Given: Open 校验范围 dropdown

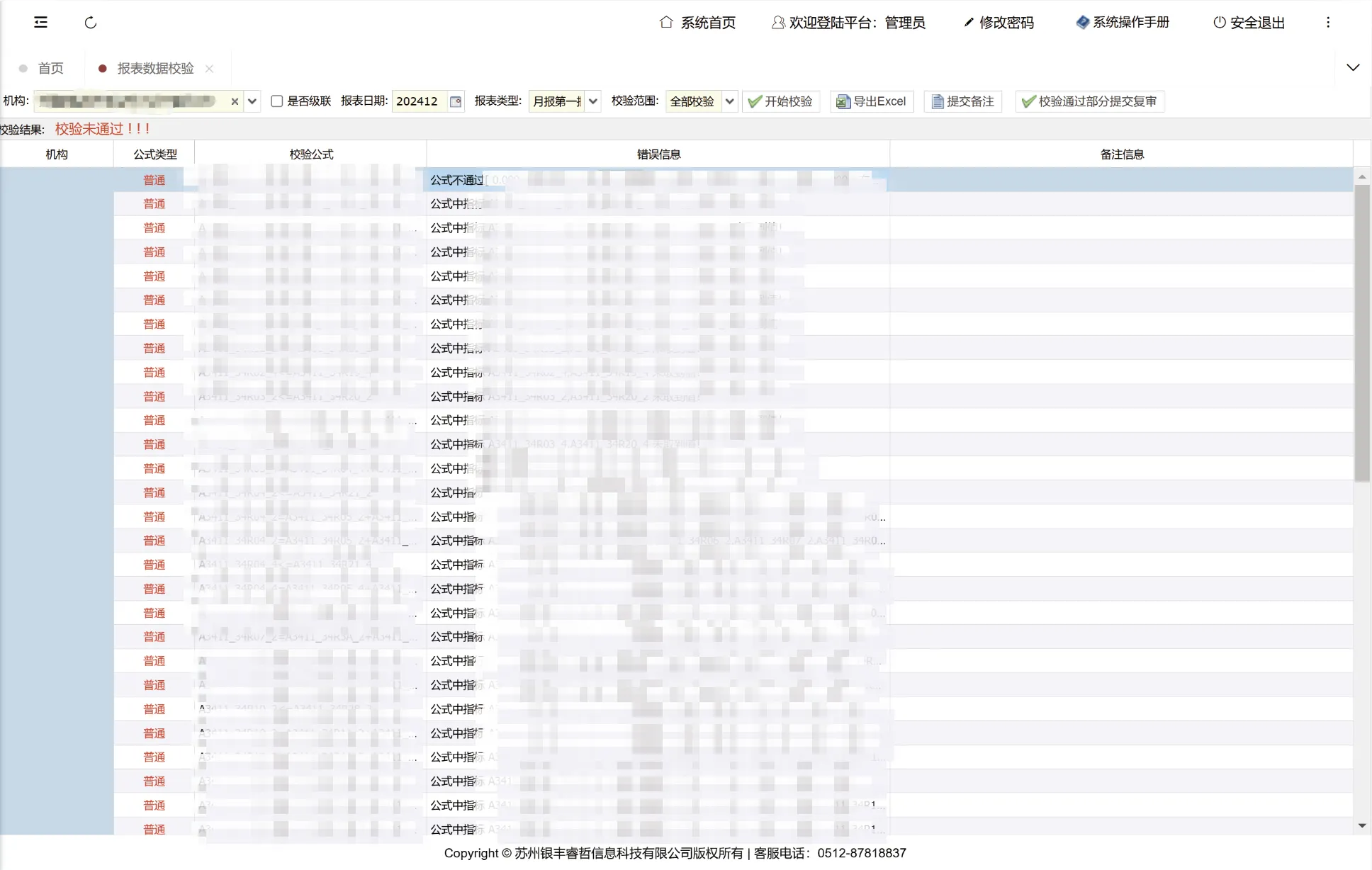Looking at the screenshot, I should point(729,101).
